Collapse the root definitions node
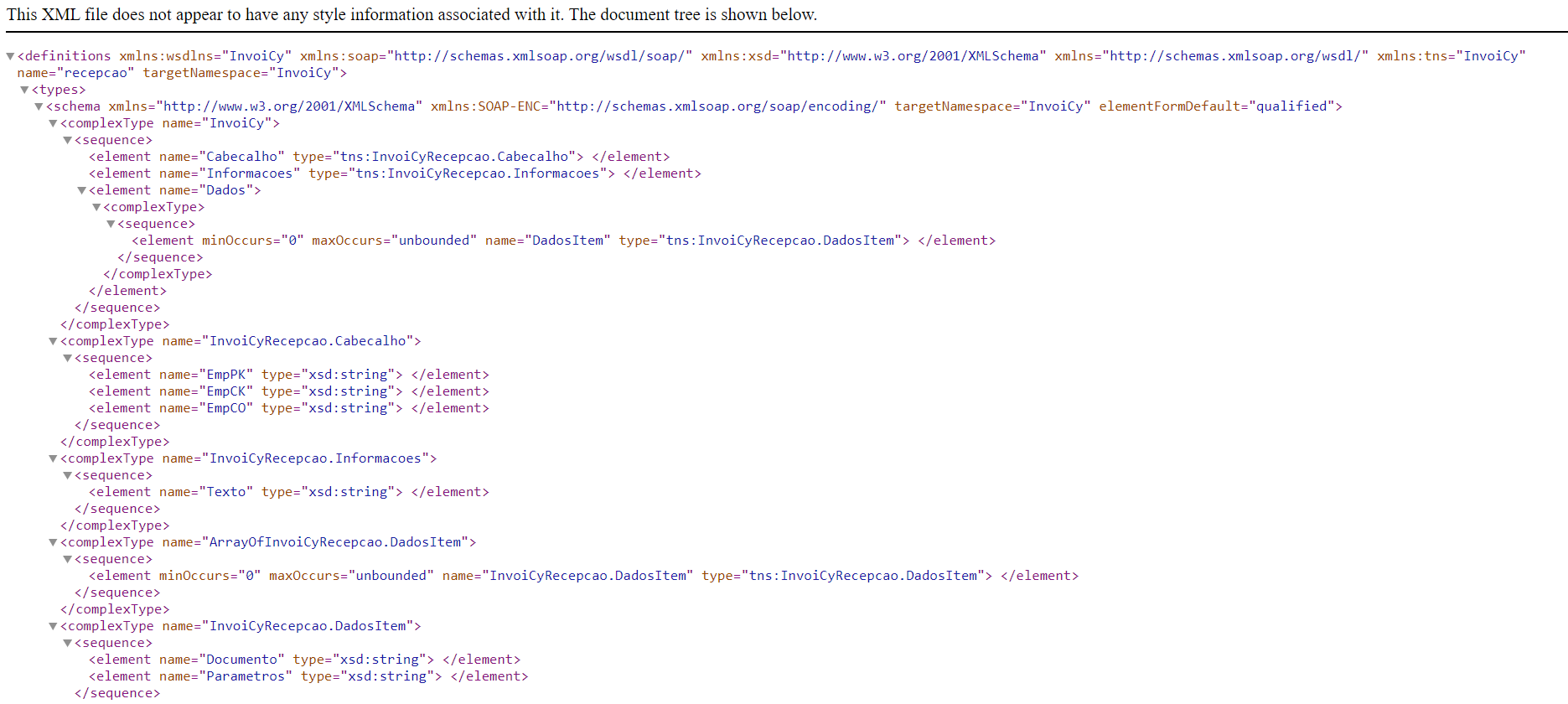Image resolution: width=1568 pixels, height=704 pixels. point(10,56)
